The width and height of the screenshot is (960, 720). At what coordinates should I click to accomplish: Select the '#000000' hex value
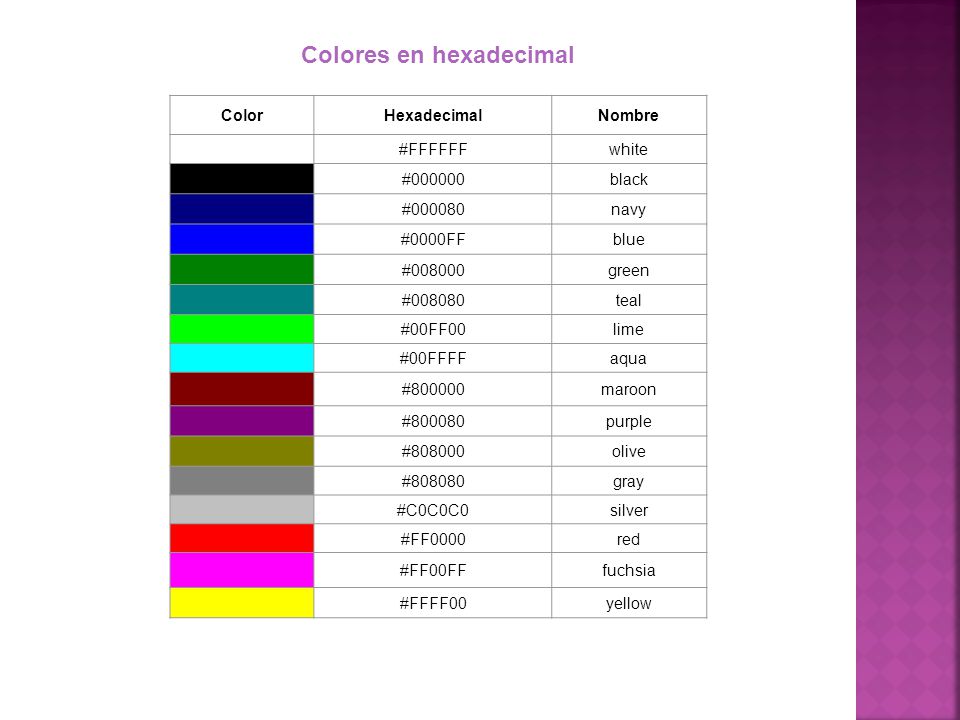point(433,179)
